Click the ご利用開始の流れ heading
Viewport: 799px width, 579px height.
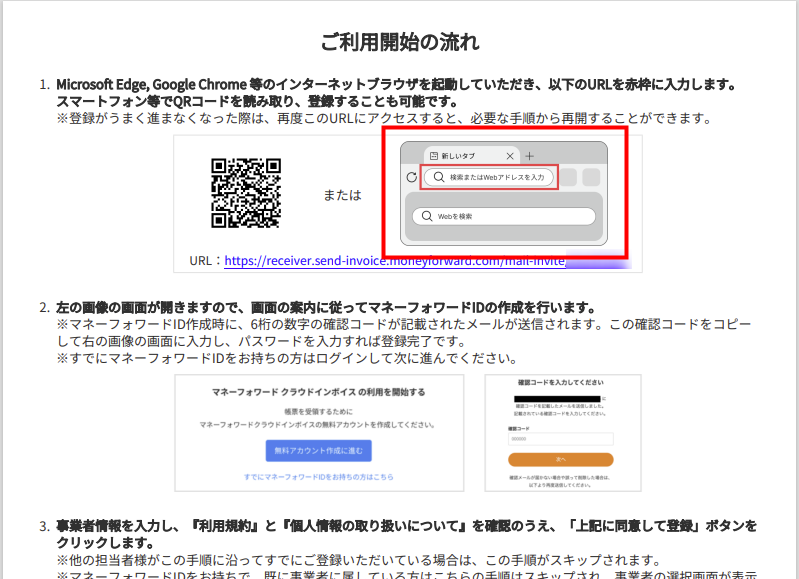click(x=399, y=42)
